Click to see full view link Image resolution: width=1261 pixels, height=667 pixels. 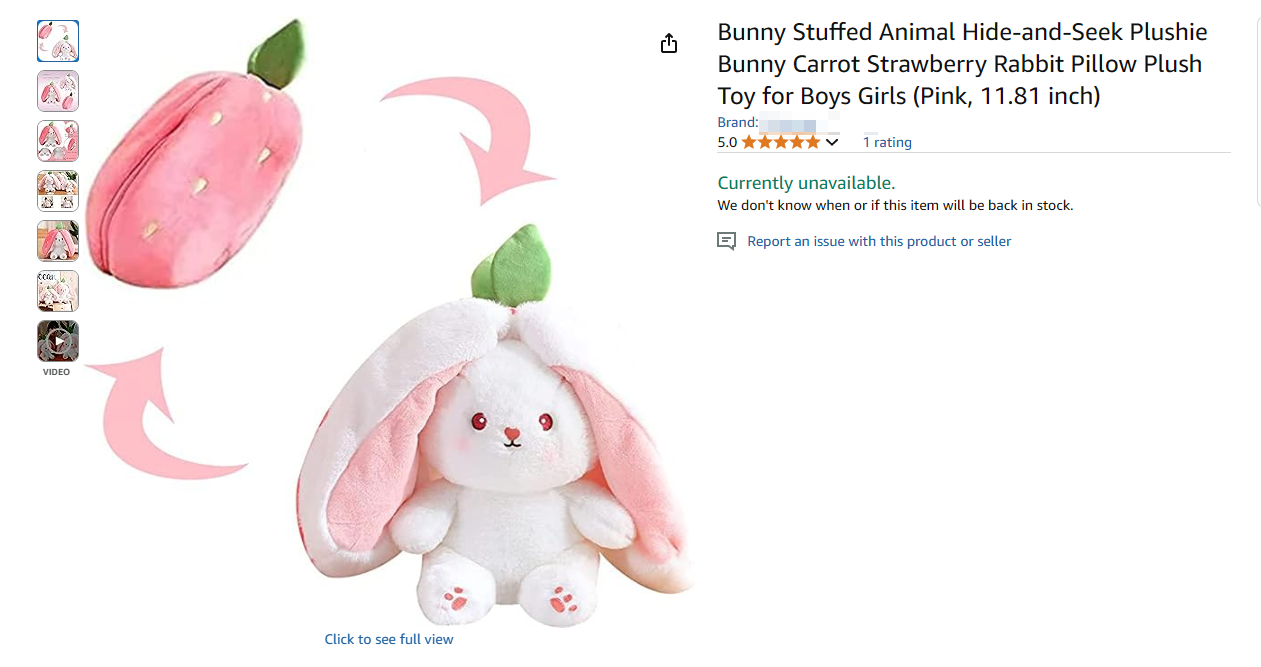(x=389, y=639)
